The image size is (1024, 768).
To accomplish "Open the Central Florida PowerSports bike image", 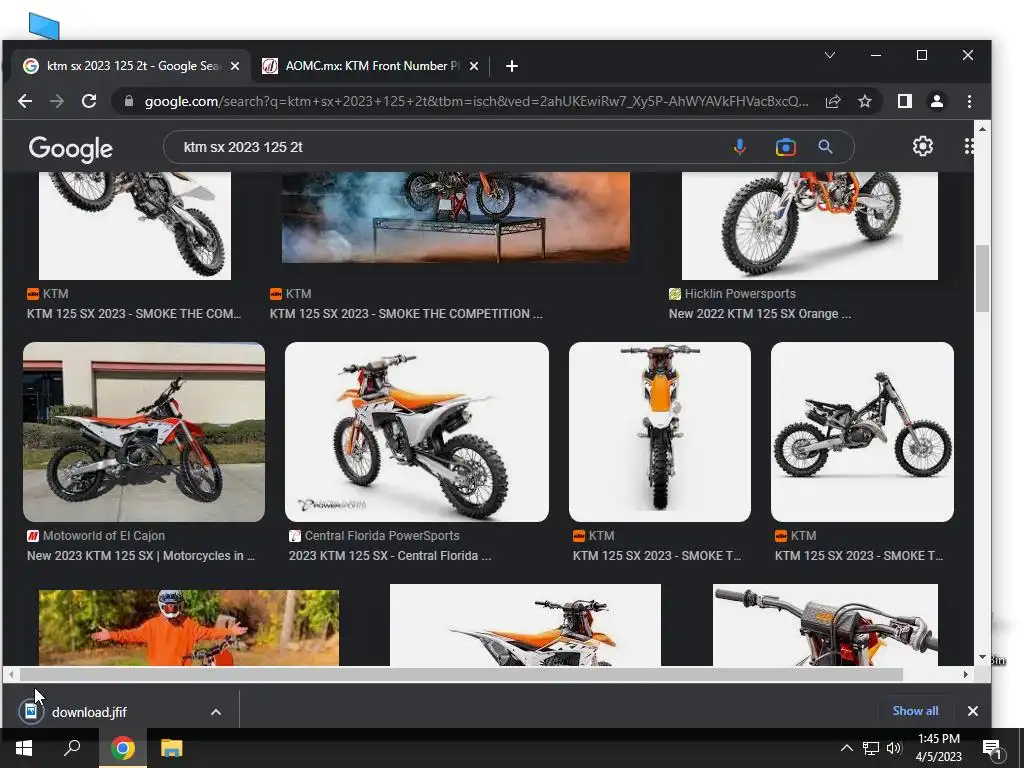I will click(417, 432).
